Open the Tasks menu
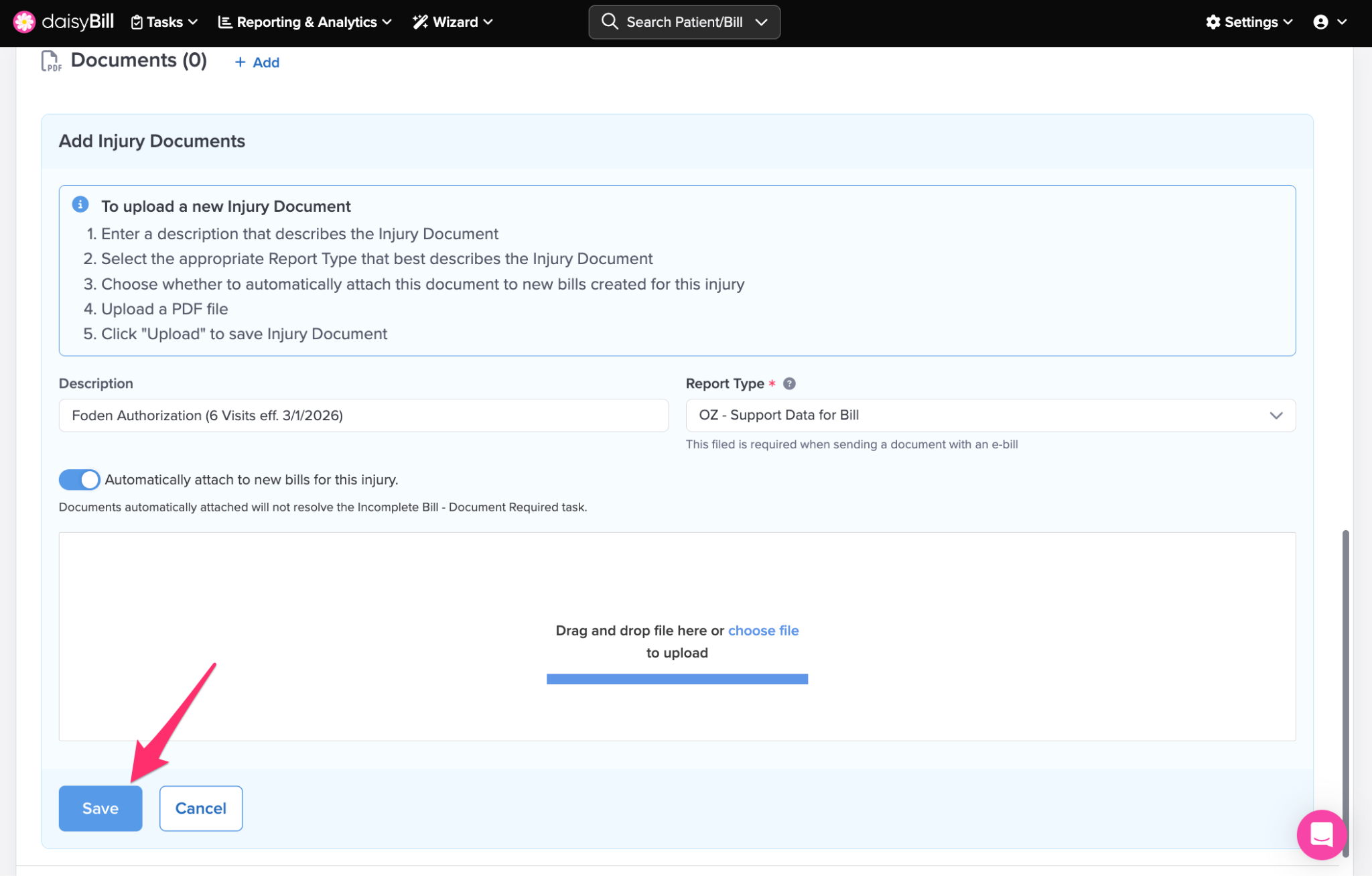Screen dimensions: 1372x876 coord(164,22)
